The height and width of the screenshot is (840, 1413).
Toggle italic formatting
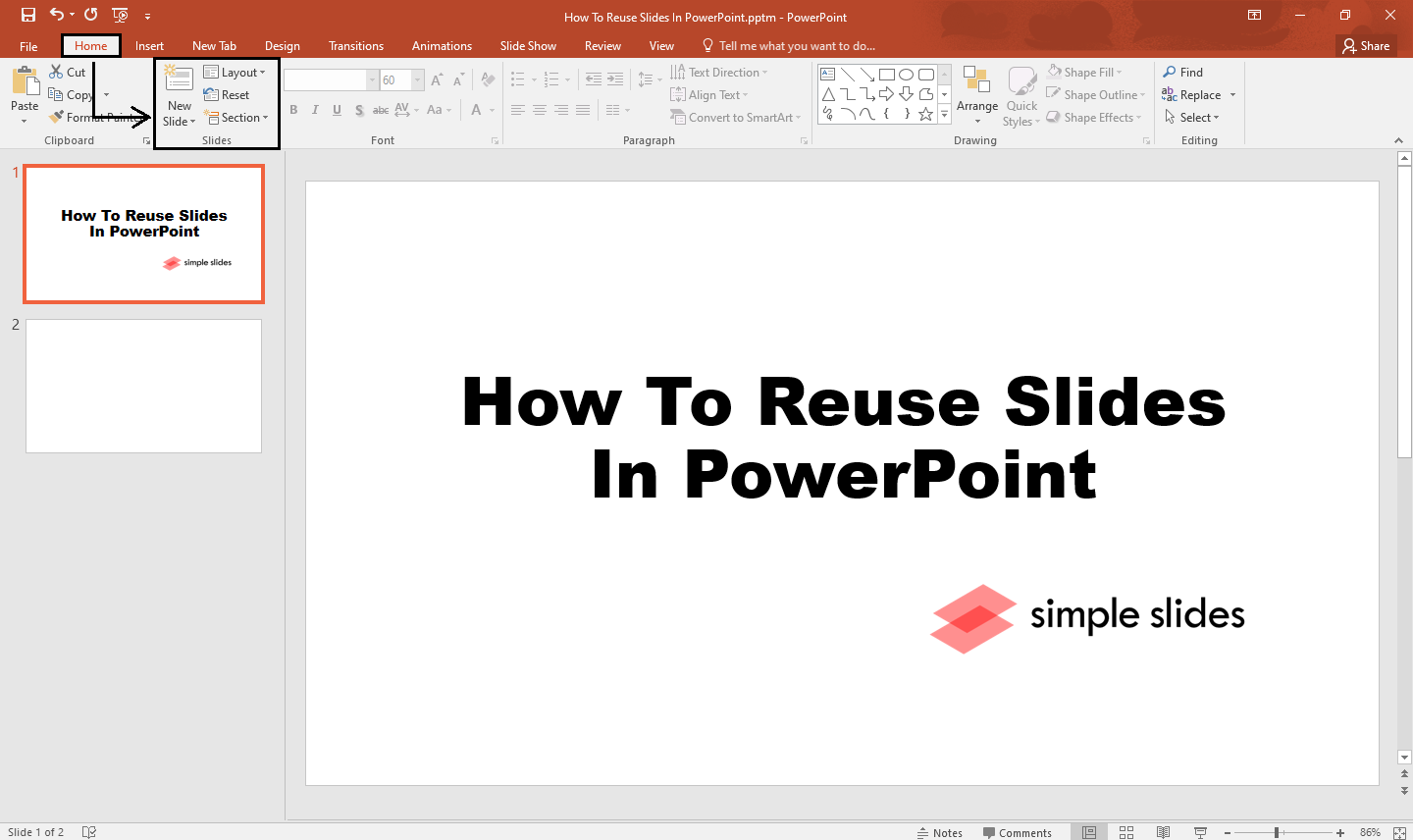point(315,110)
